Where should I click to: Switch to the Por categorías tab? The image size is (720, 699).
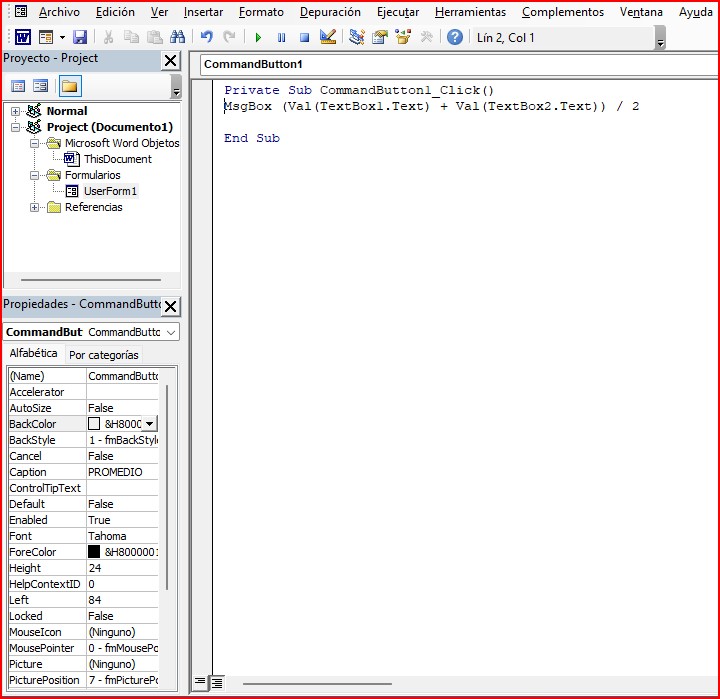pos(104,355)
